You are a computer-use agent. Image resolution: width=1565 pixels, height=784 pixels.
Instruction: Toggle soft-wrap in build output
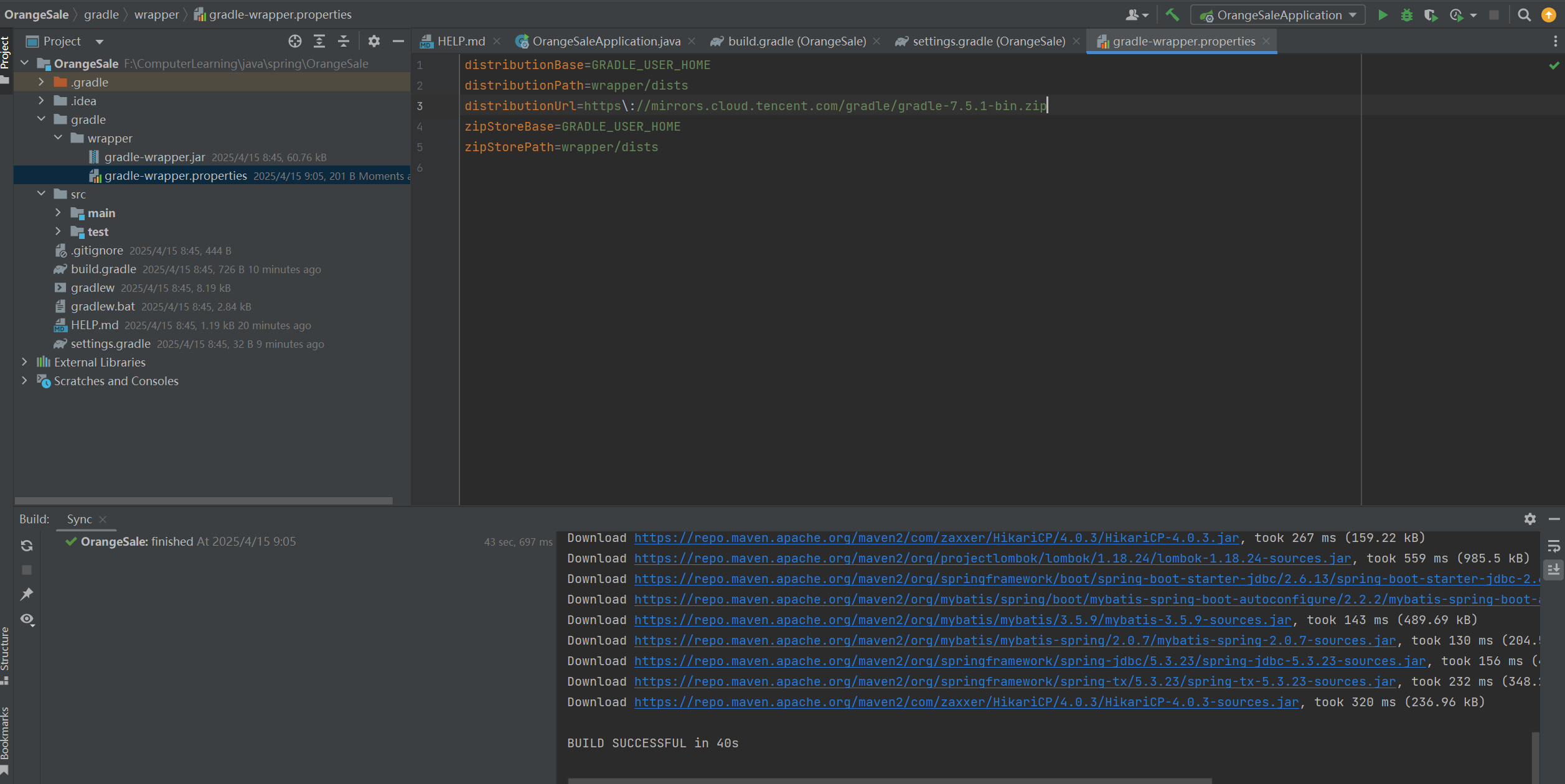point(1554,546)
